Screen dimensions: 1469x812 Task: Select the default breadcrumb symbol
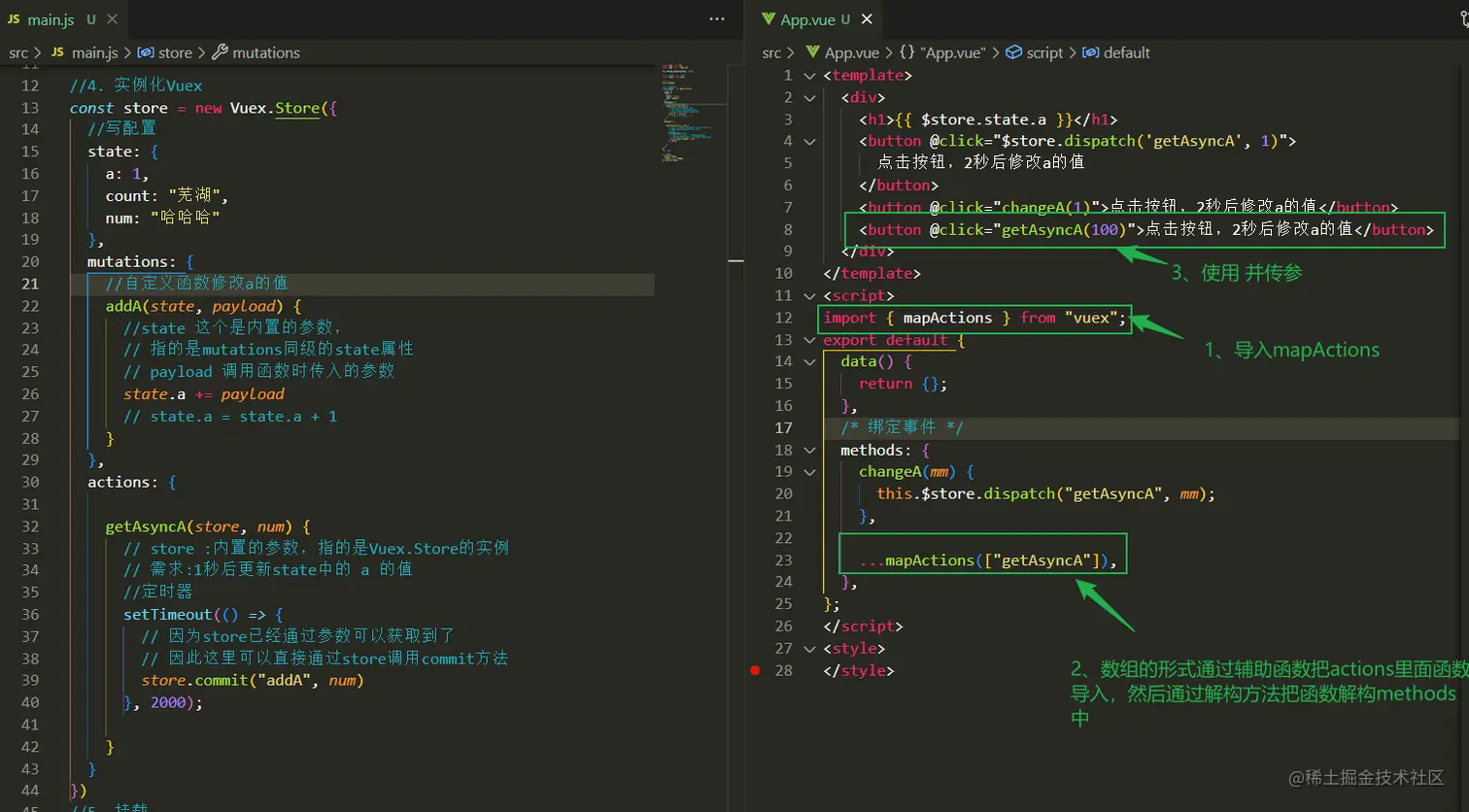pyautogui.click(x=1116, y=52)
